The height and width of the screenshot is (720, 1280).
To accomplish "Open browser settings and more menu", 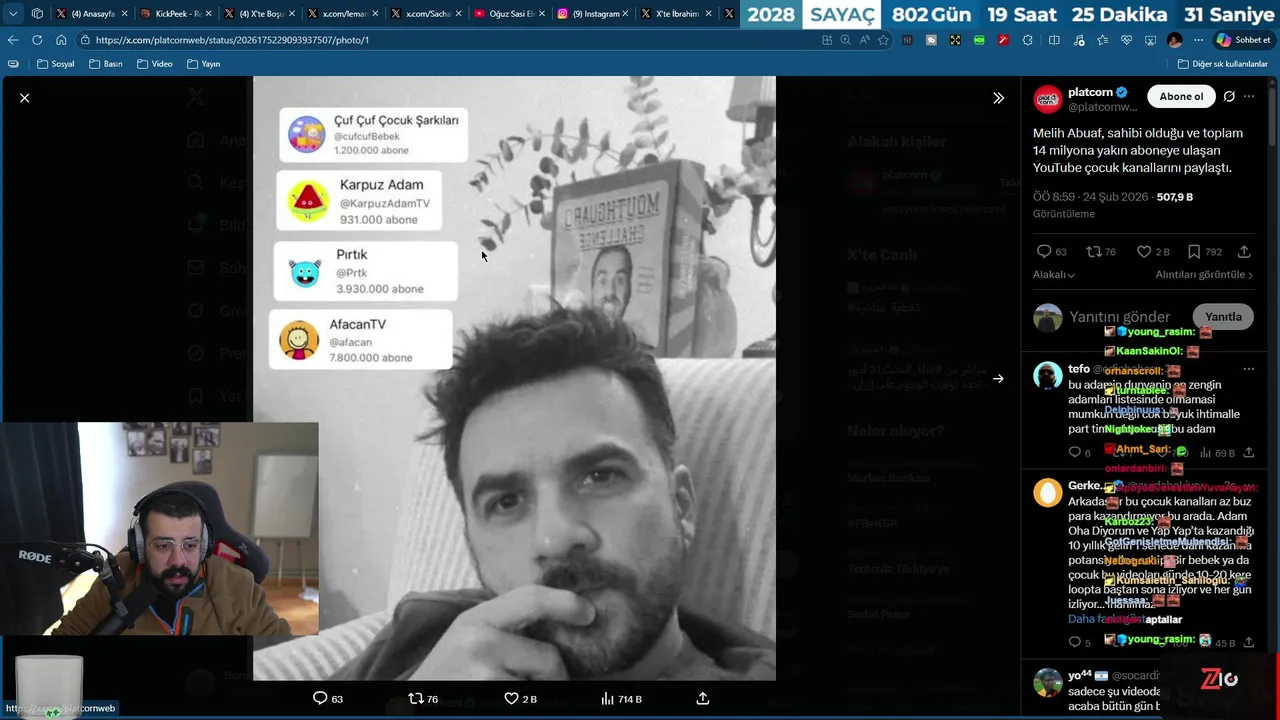I will click(x=1198, y=40).
